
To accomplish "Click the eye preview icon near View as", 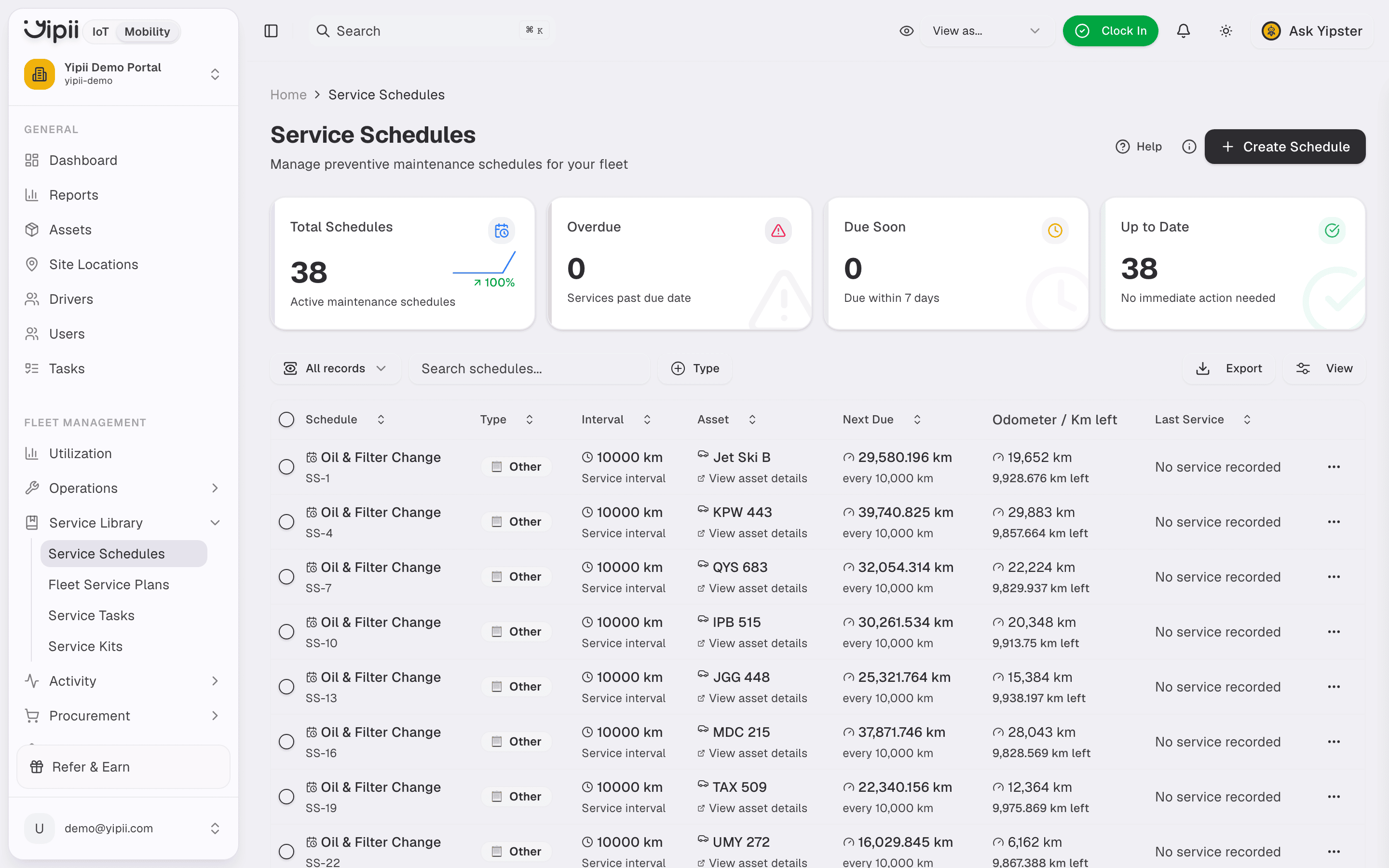I will 906,31.
